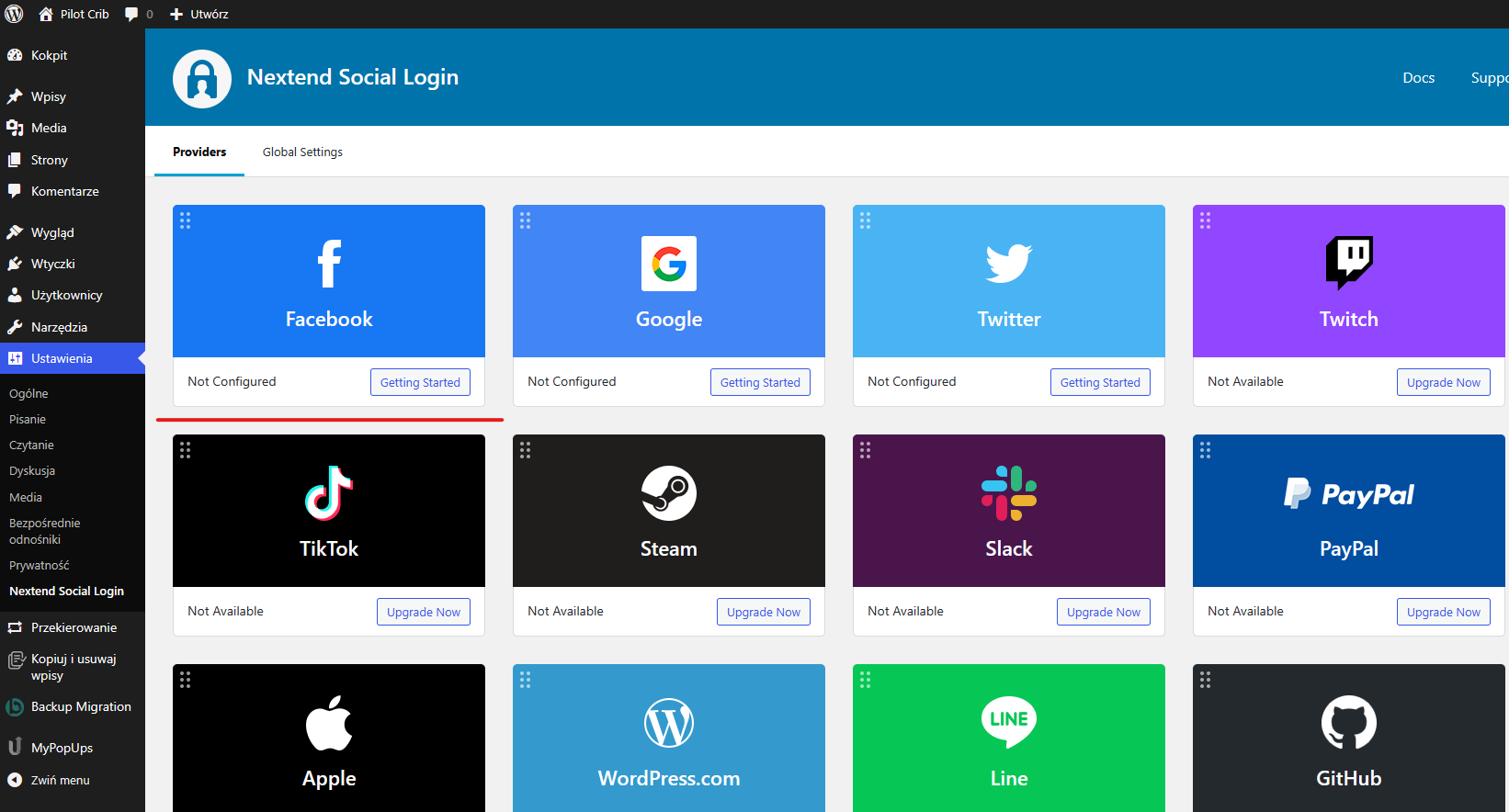Screen dimensions: 1509x812
Task: Click Upgrade Now on the TikTok card
Action: click(424, 612)
